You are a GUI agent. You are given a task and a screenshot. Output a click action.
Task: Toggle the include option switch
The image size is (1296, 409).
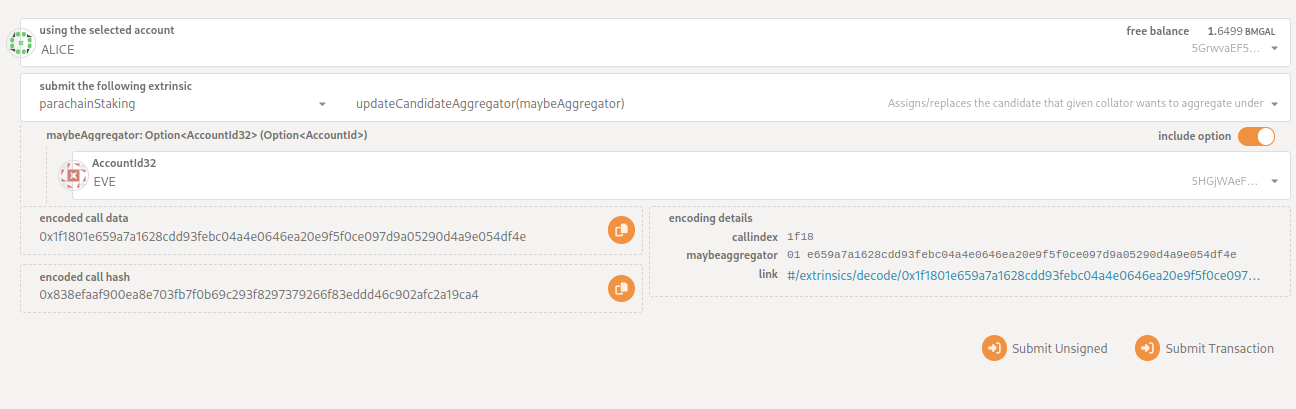pos(1256,136)
